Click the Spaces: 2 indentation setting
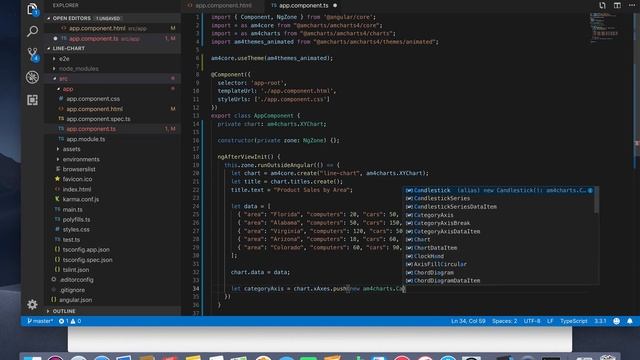 pos(504,321)
